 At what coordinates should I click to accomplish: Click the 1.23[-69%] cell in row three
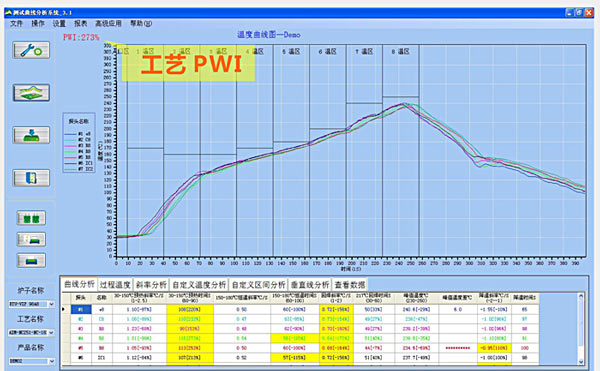(x=139, y=329)
